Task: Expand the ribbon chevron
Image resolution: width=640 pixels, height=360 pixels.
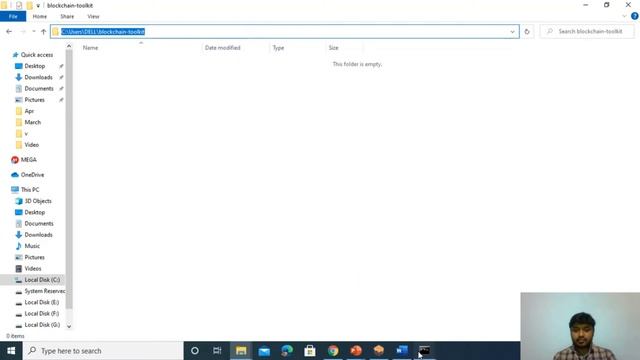Action: (x=624, y=16)
